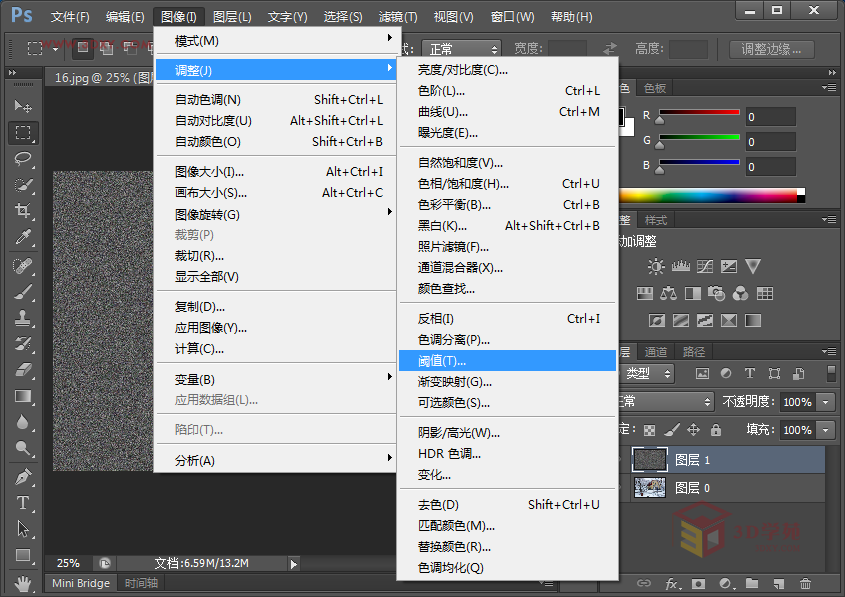
Task: Expand the layer filter type (类型) dropdown
Action: [x=648, y=373]
